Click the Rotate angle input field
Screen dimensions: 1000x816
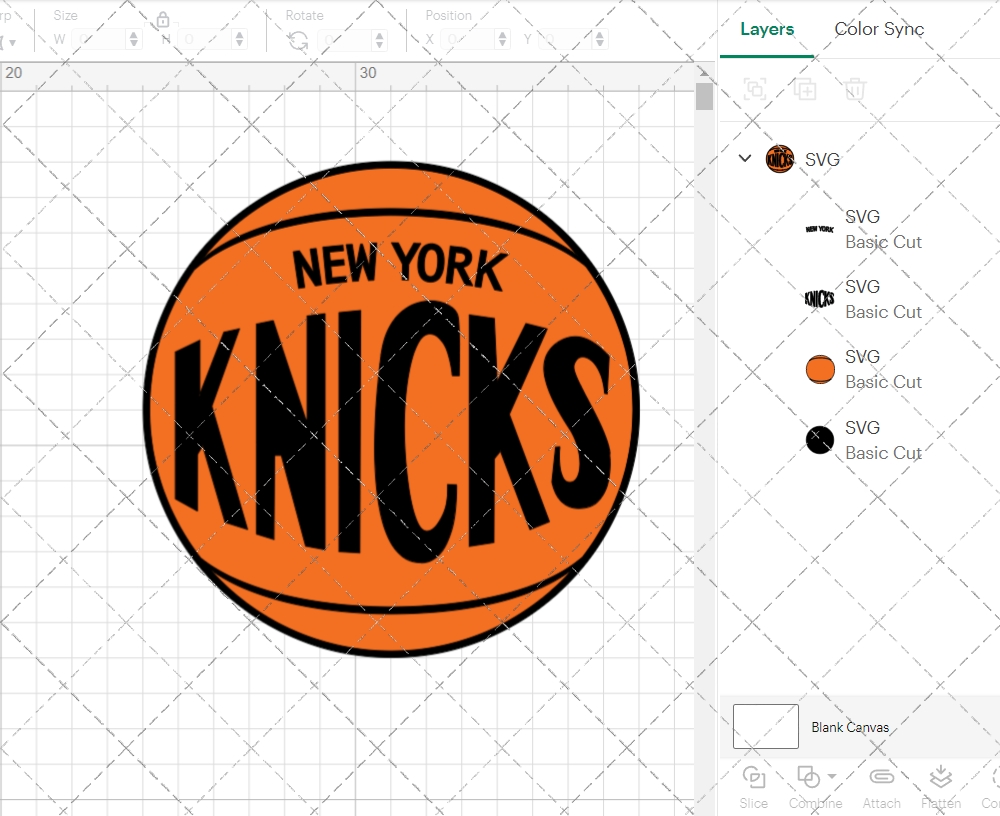coord(345,40)
